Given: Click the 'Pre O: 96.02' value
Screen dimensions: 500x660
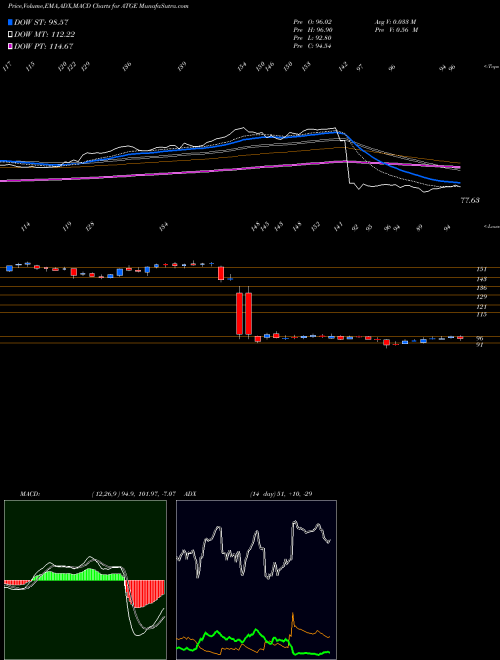Looking at the screenshot, I should click(313, 22).
